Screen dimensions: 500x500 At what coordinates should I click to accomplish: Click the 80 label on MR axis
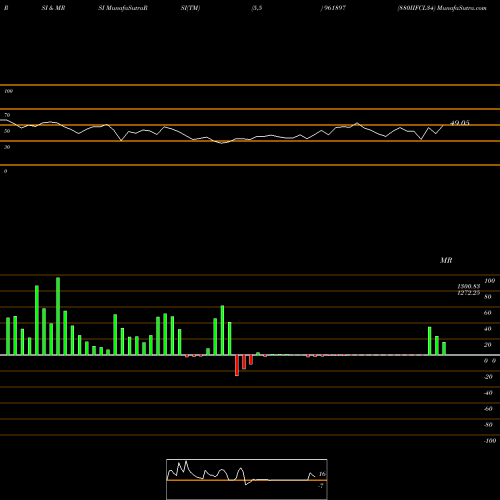tap(488, 297)
